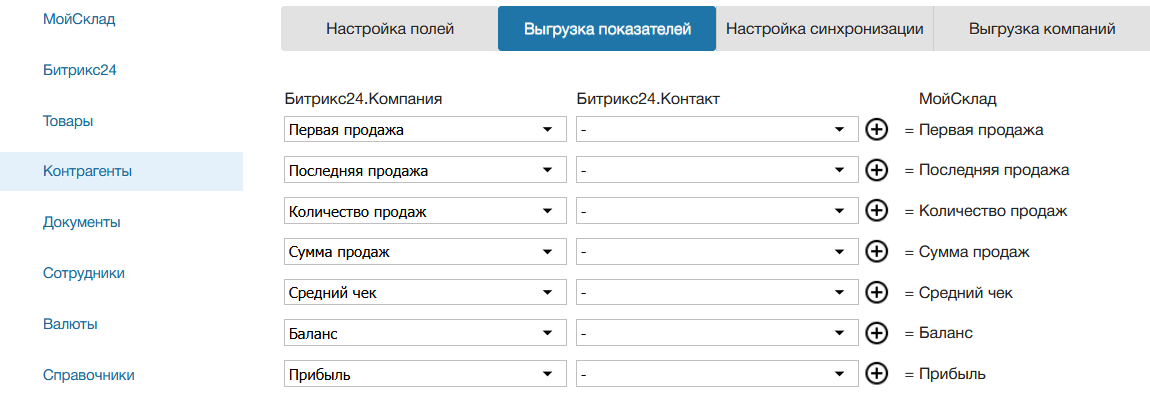Screen dimensions: 1150x414
Task: Open the contact dropdown in the Баланс row
Action: pyautogui.click(x=717, y=333)
